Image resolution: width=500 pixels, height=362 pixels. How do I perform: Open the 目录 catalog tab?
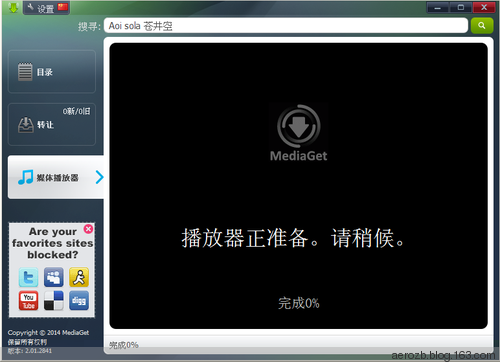coord(52,71)
